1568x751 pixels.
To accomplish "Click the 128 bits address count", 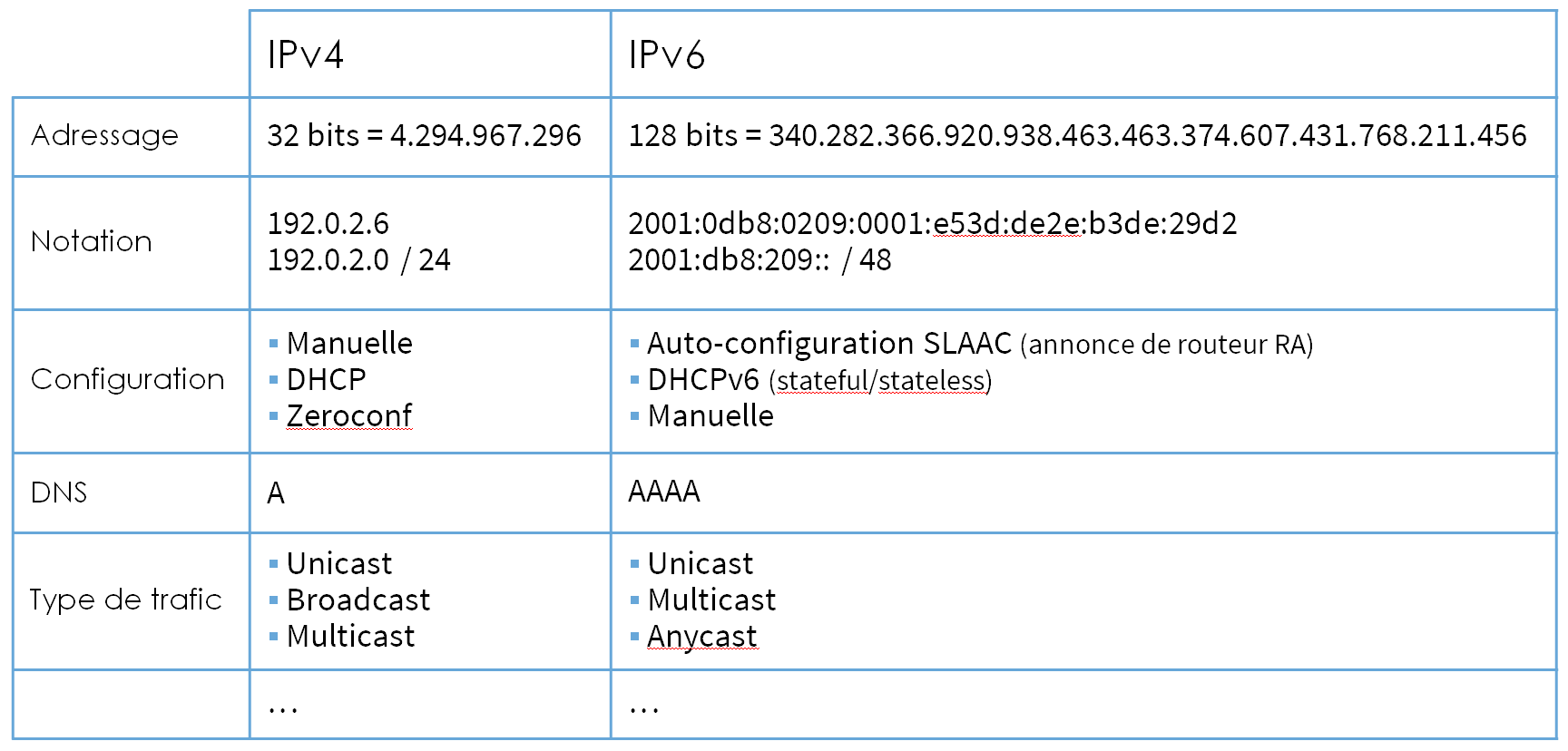I will pos(1077,136).
